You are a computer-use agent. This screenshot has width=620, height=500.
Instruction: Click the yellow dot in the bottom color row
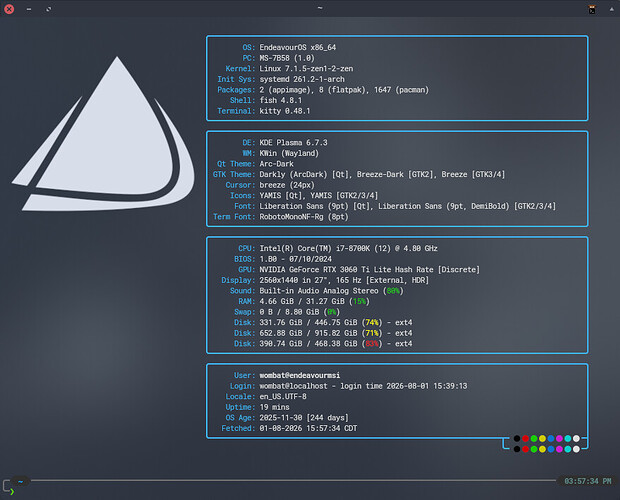[542, 449]
